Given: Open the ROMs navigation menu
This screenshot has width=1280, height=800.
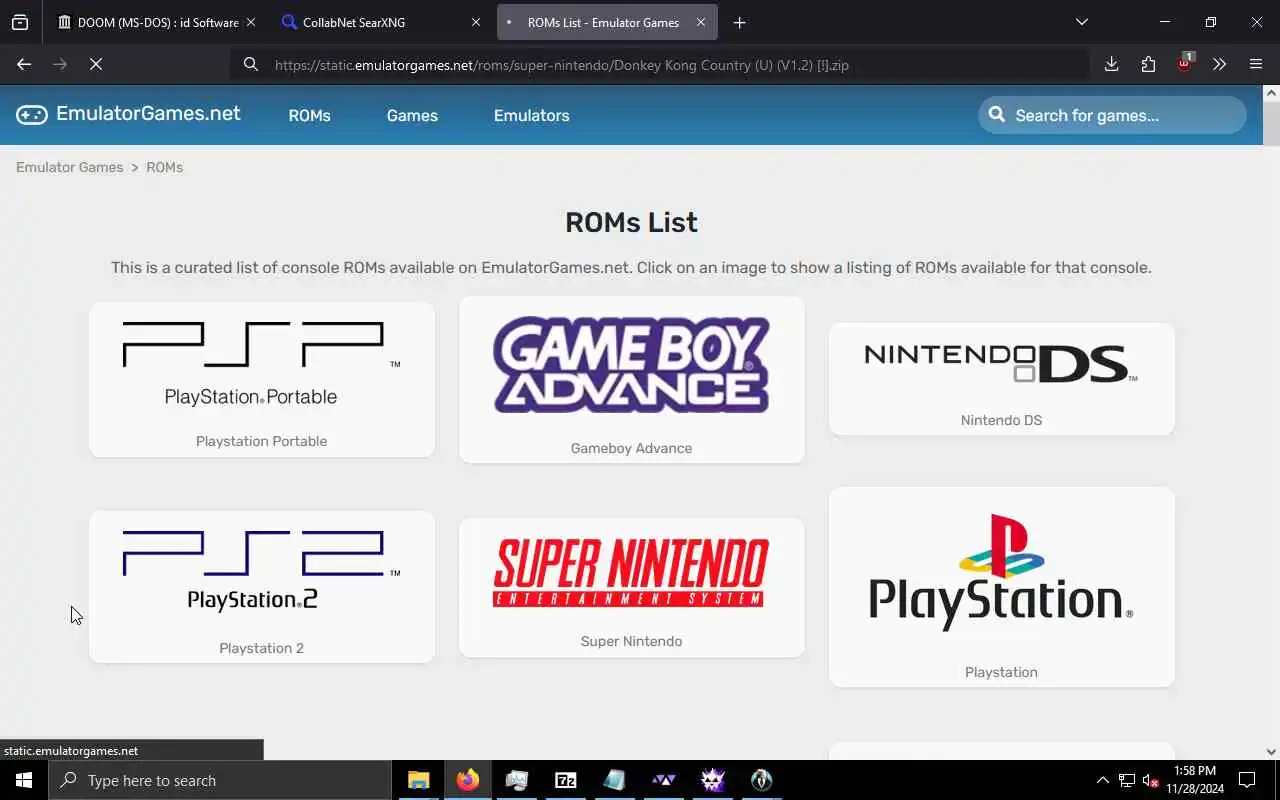Looking at the screenshot, I should tap(309, 116).
